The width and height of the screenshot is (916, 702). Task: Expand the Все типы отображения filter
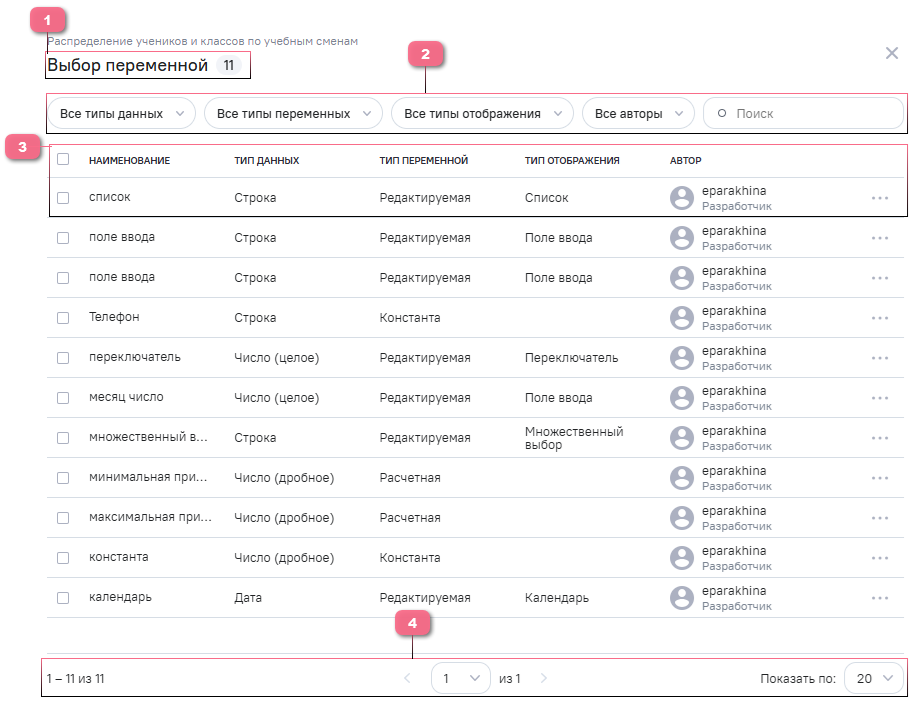pyautogui.click(x=482, y=114)
